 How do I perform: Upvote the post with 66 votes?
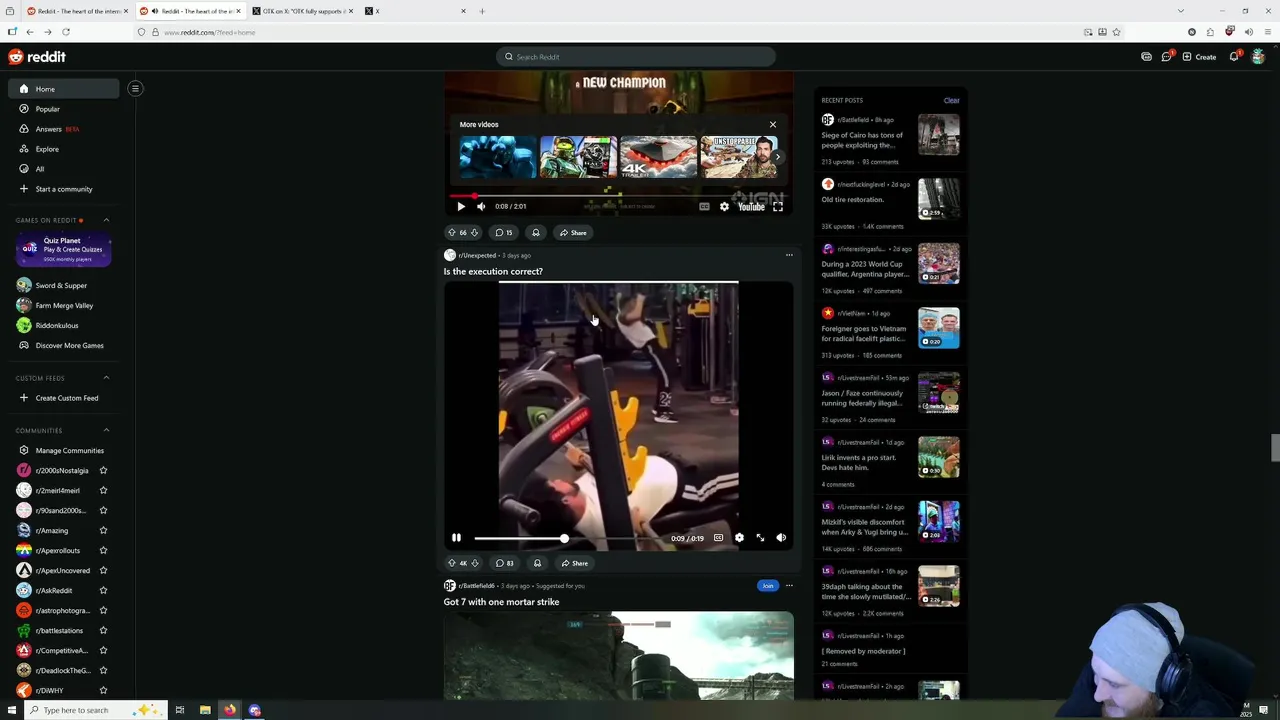tap(451, 233)
